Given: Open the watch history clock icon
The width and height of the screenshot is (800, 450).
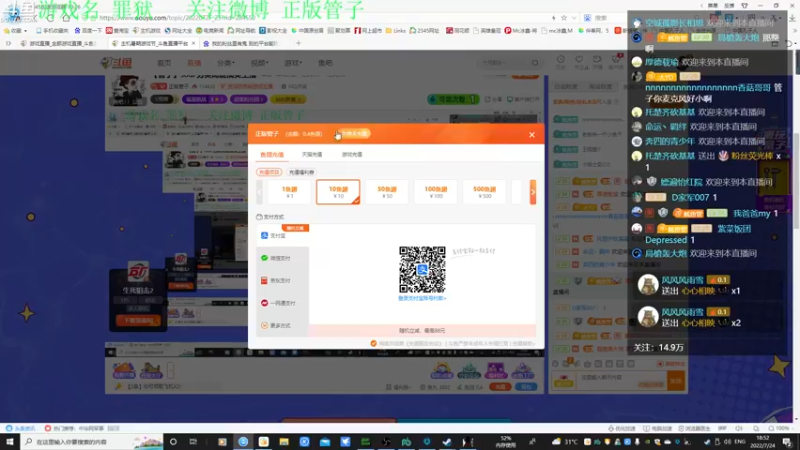Looking at the screenshot, I should (x=561, y=62).
